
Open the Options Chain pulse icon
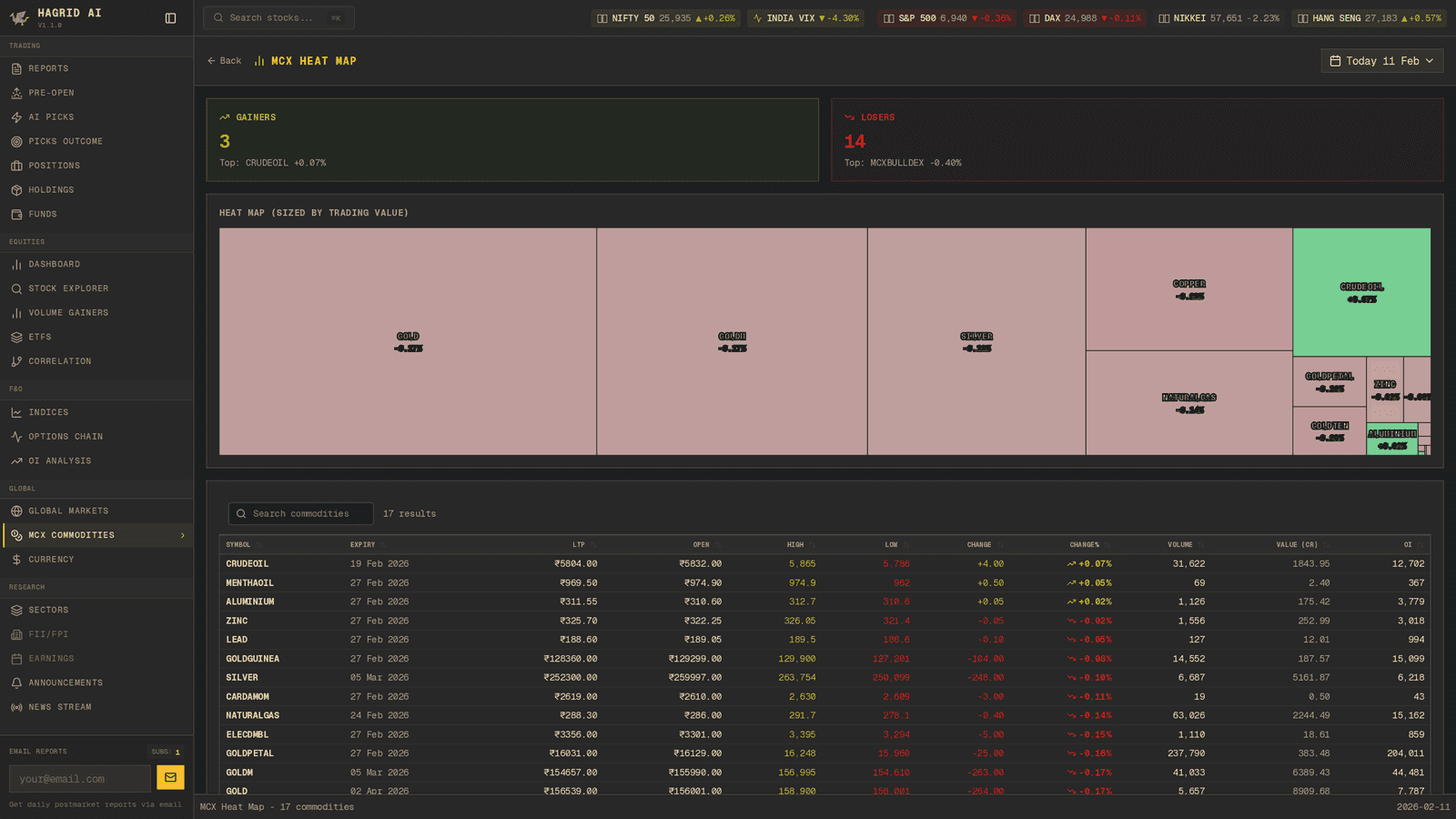pyautogui.click(x=16, y=437)
